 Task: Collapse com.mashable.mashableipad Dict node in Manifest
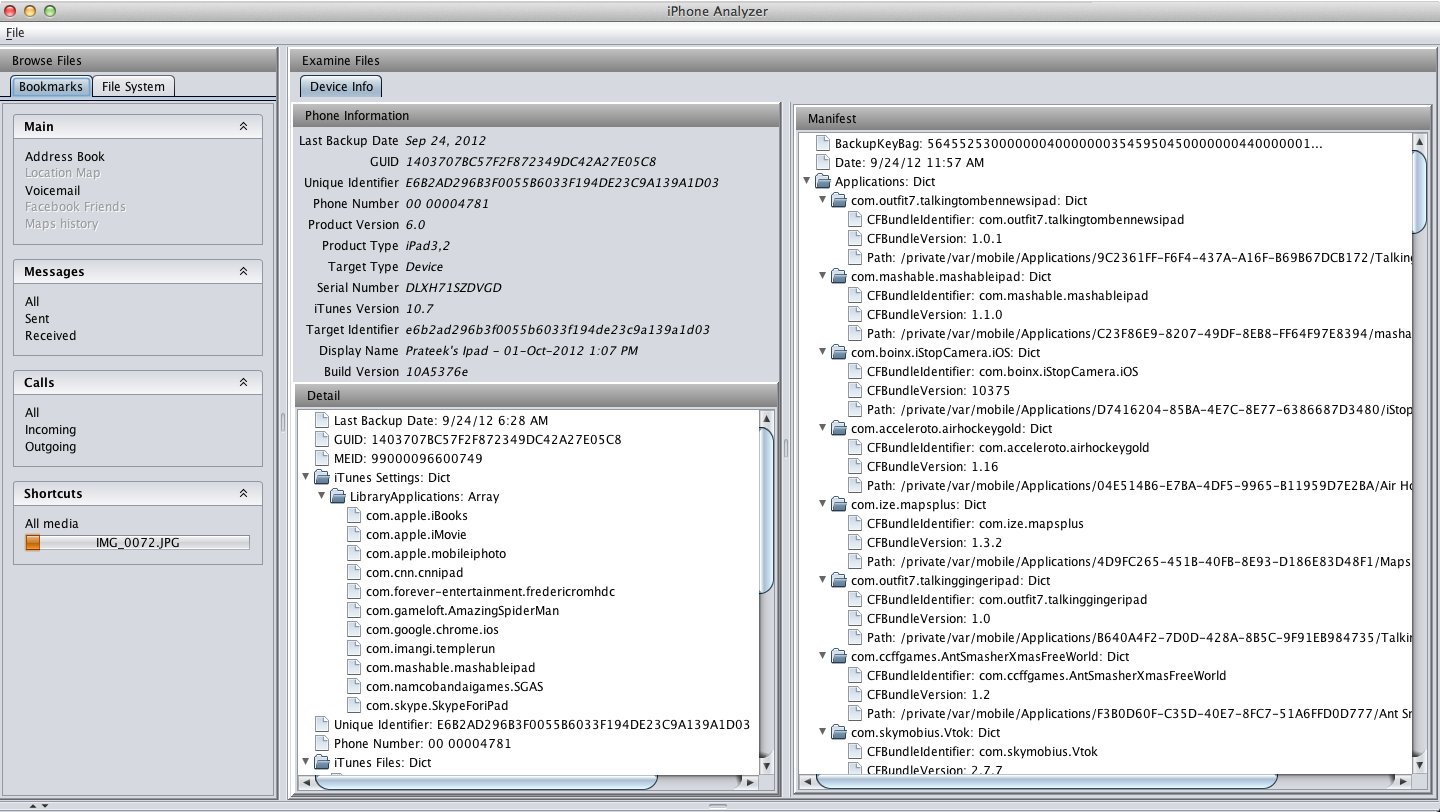(x=822, y=277)
